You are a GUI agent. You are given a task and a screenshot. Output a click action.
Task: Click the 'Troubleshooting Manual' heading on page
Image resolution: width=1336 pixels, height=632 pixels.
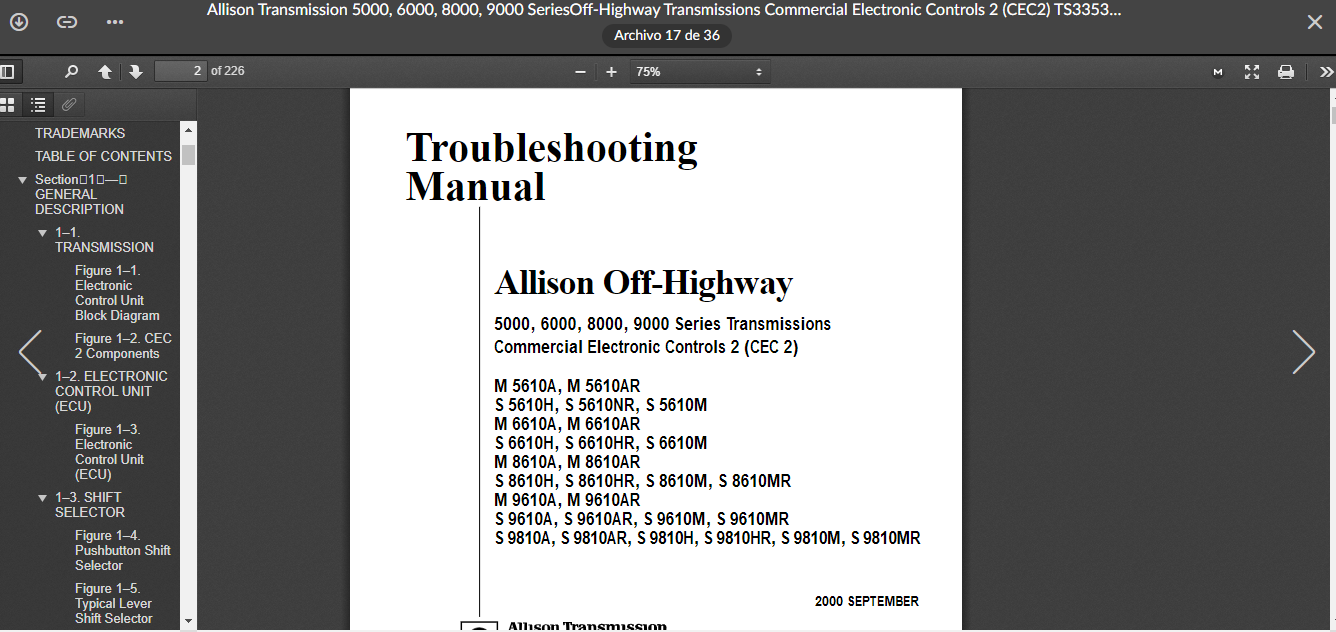click(x=551, y=167)
